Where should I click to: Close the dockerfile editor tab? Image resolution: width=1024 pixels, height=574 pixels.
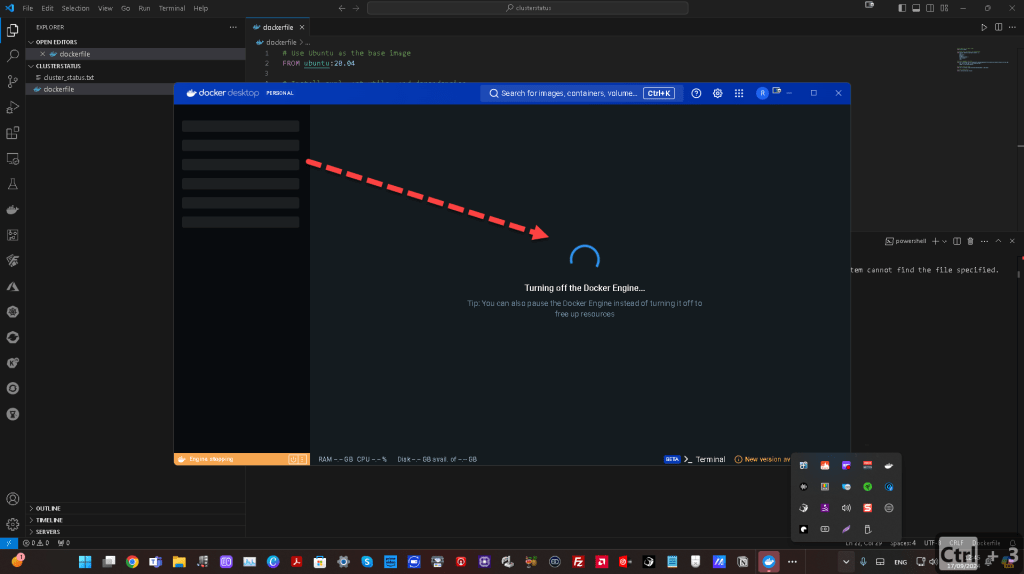point(302,27)
